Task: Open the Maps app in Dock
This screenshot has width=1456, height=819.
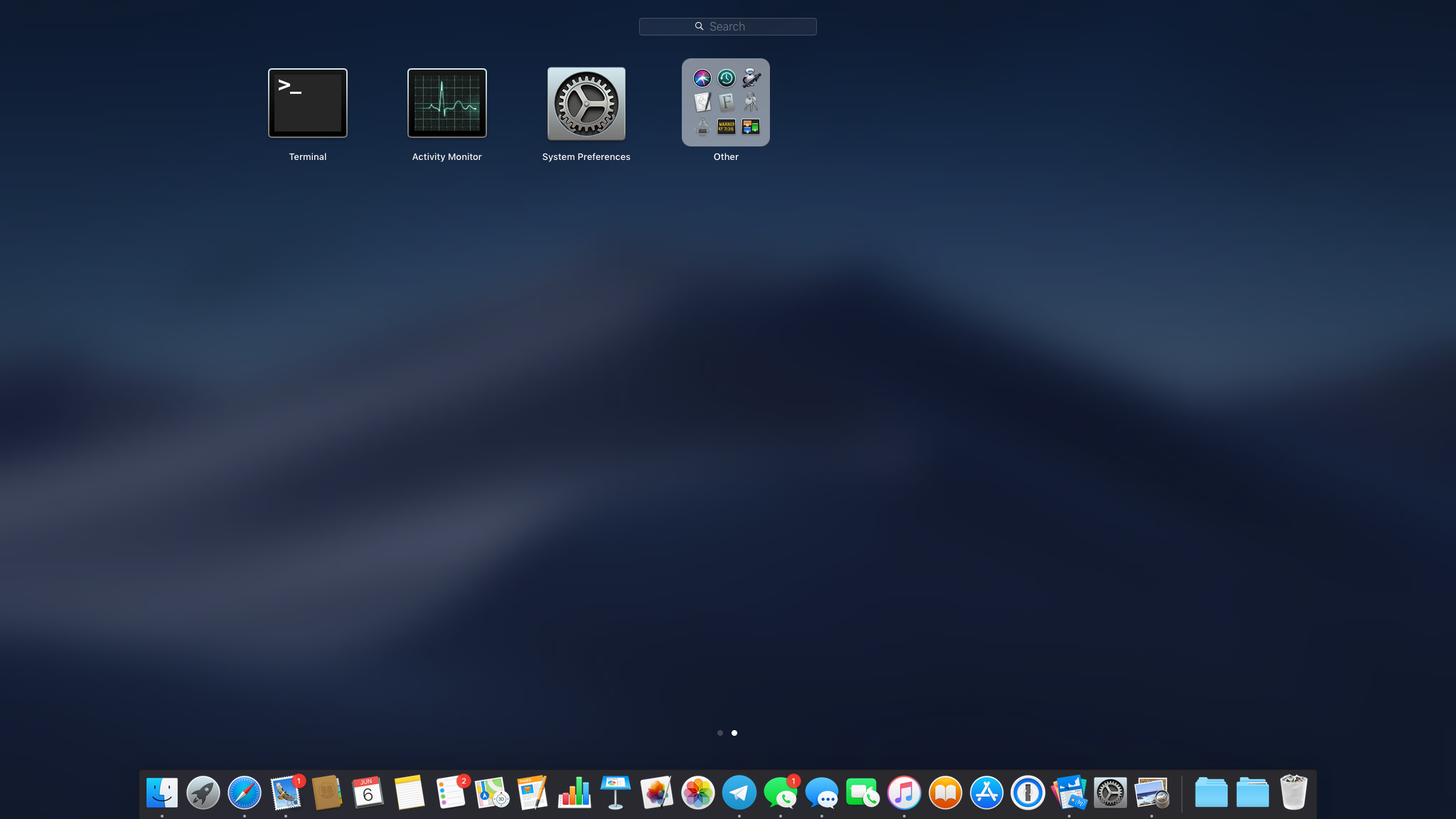Action: point(491,793)
